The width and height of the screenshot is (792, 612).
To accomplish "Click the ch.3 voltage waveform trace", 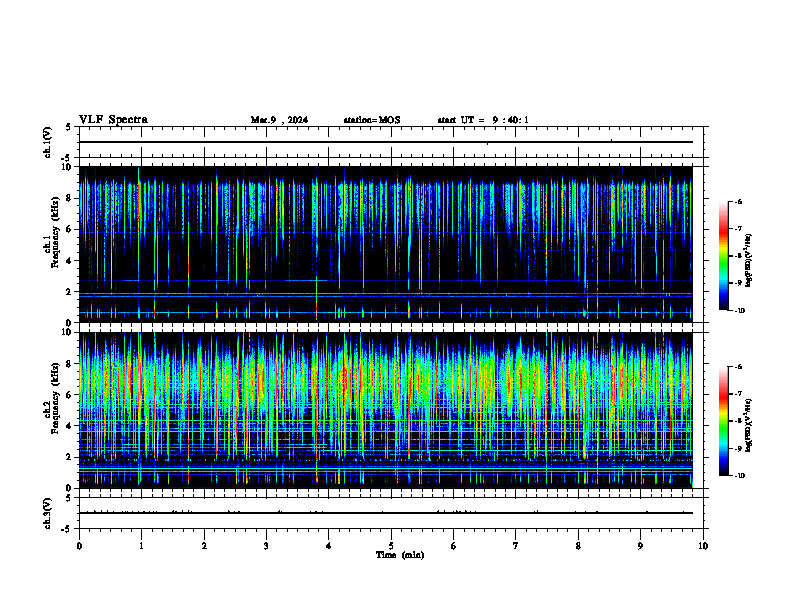I will tap(386, 513).
